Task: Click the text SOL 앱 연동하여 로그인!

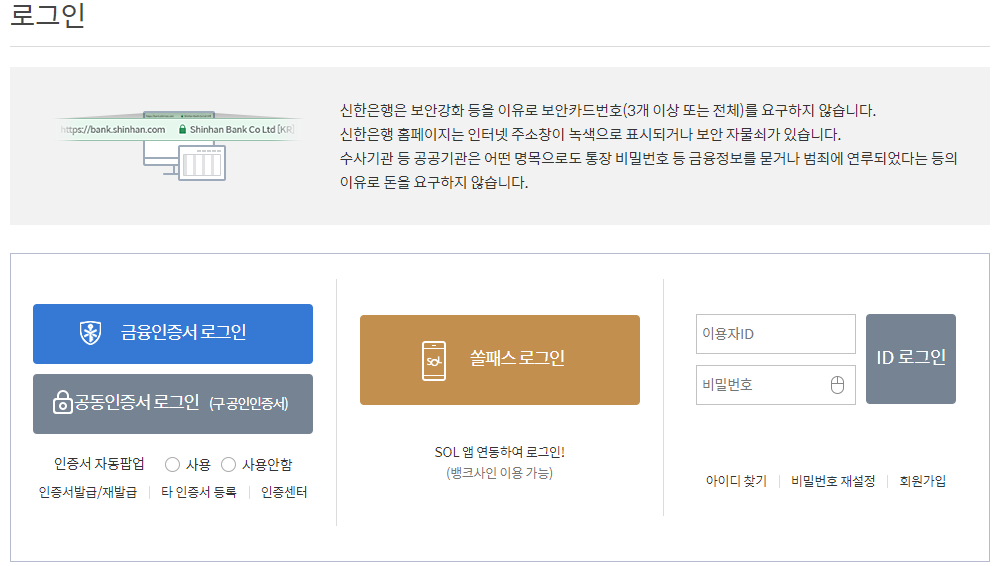Action: [500, 452]
